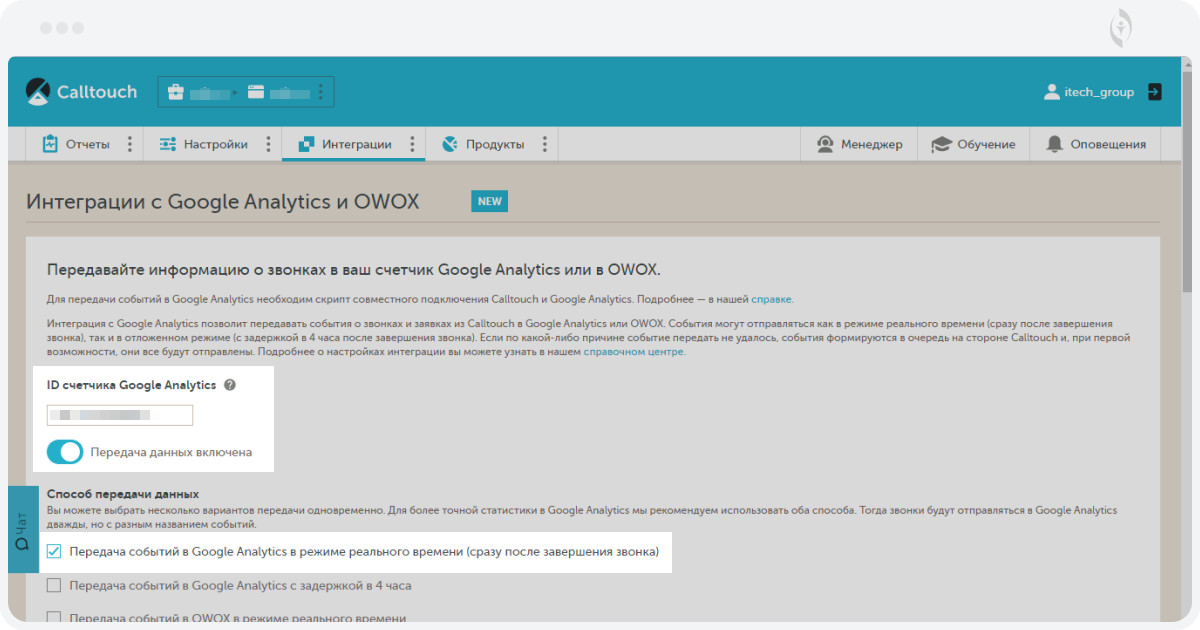Open the справочном центре link
This screenshot has width=1200, height=630.
coord(634,352)
